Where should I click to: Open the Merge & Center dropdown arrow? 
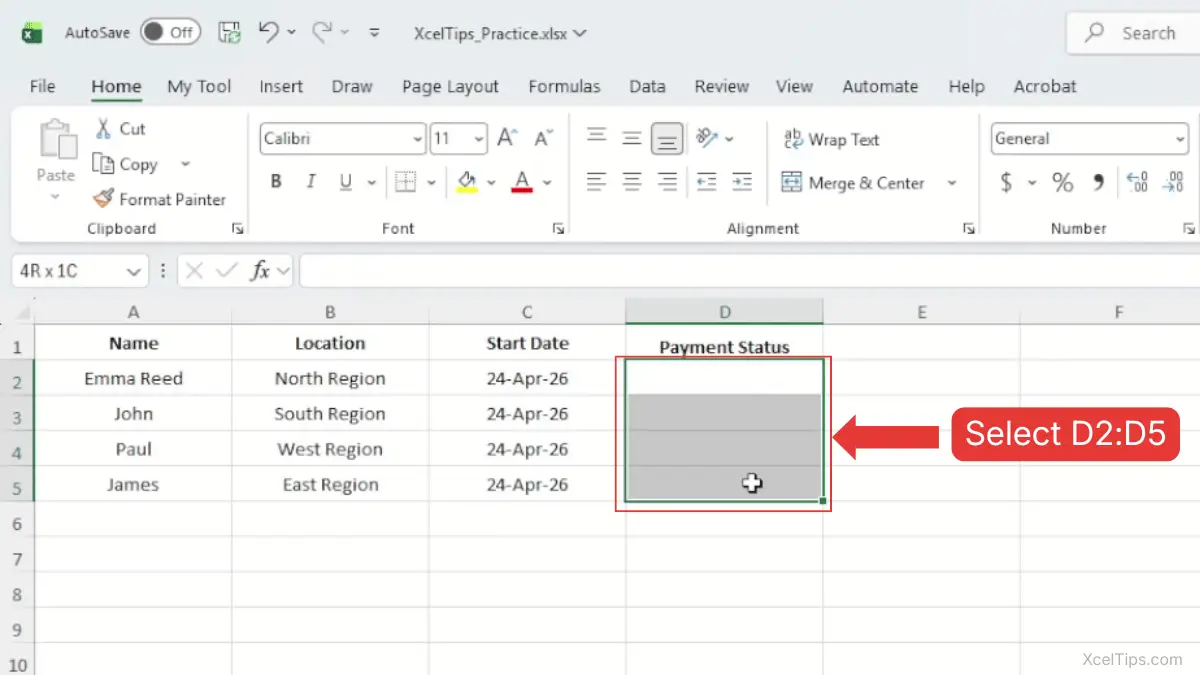(x=951, y=183)
